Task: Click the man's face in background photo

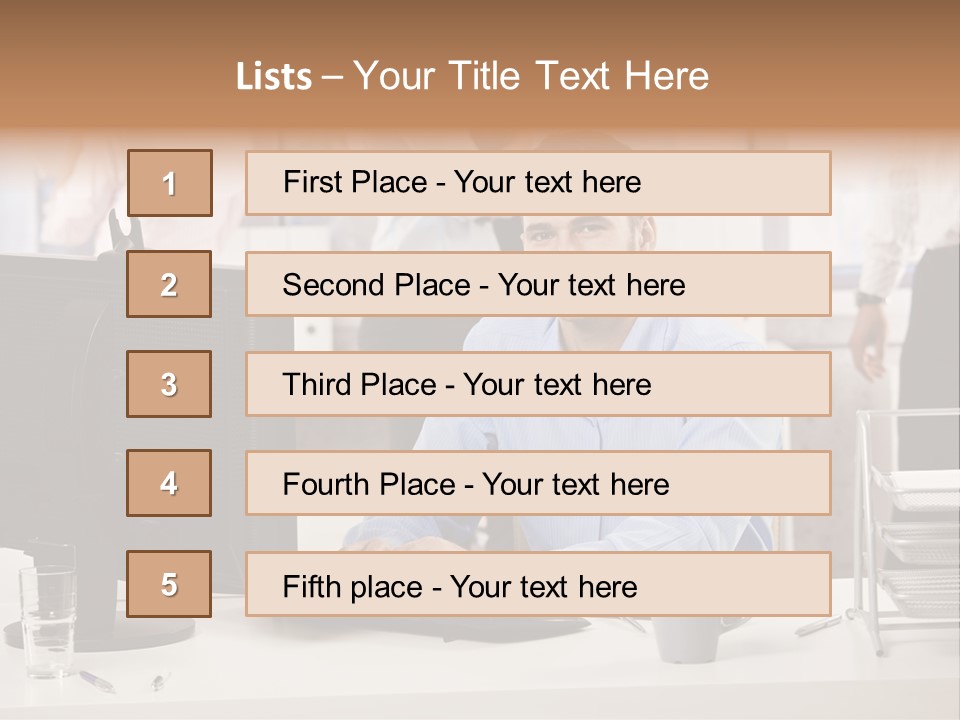Action: click(585, 234)
